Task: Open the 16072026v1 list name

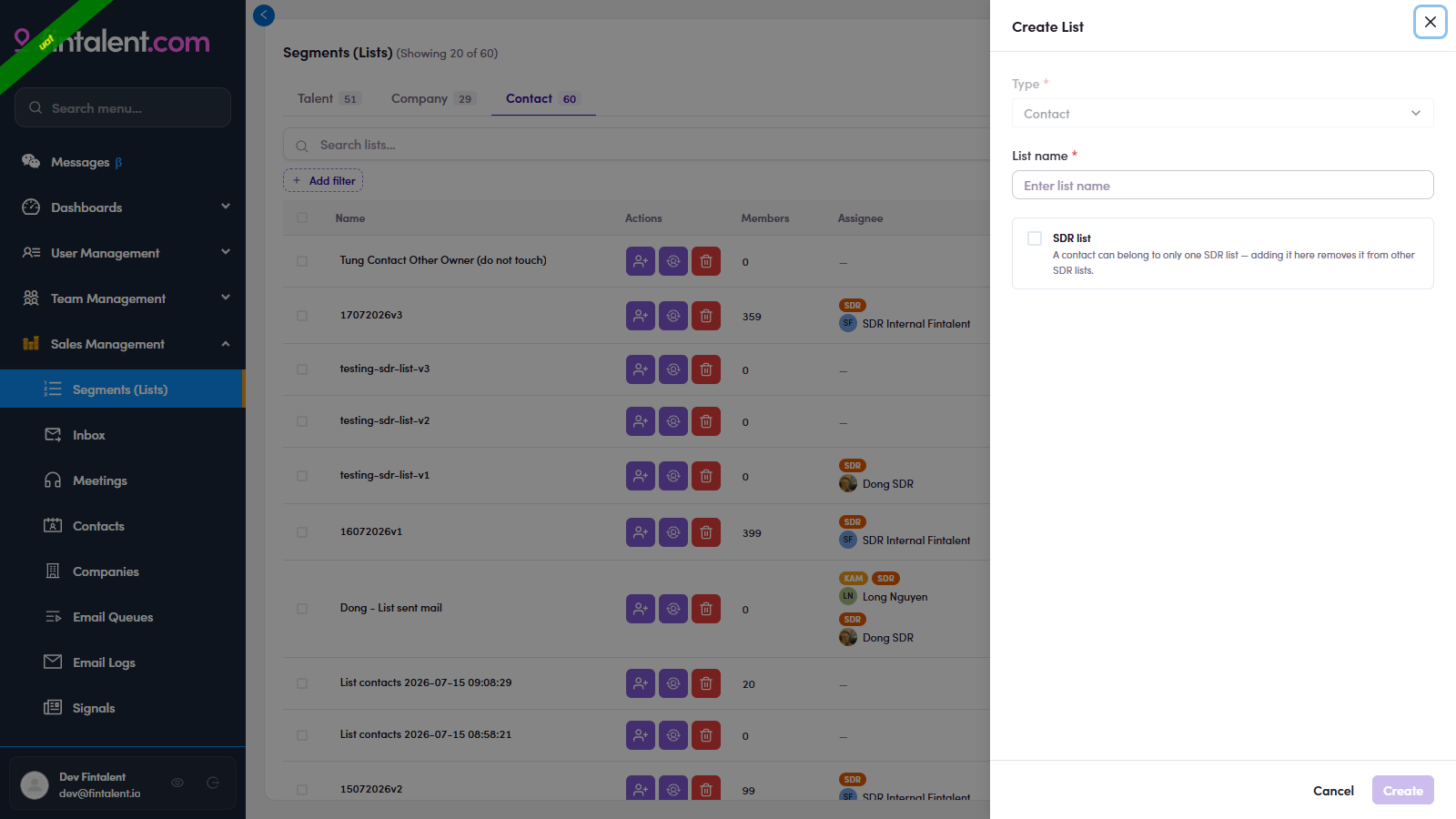Action: pyautogui.click(x=371, y=531)
